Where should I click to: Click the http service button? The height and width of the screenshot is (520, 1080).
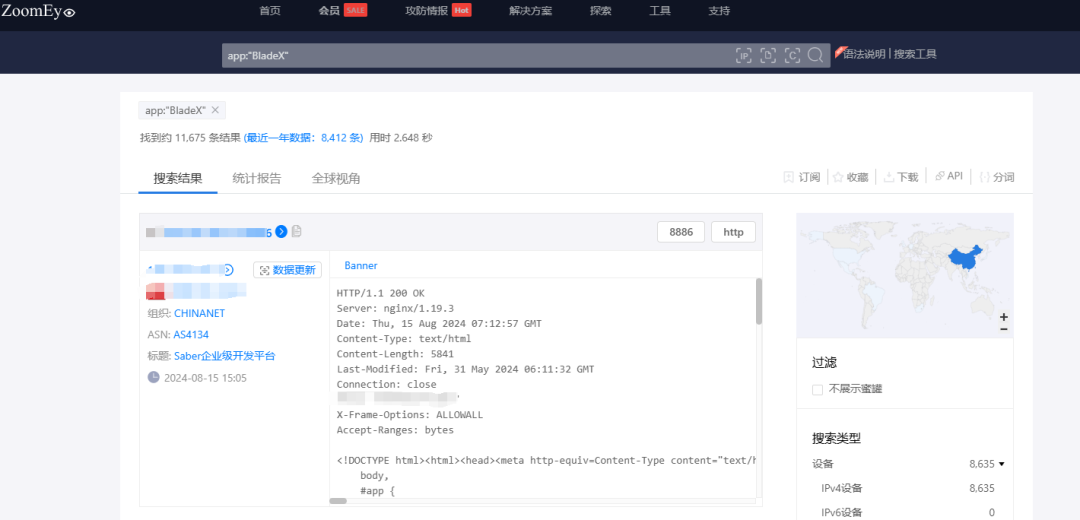[734, 232]
